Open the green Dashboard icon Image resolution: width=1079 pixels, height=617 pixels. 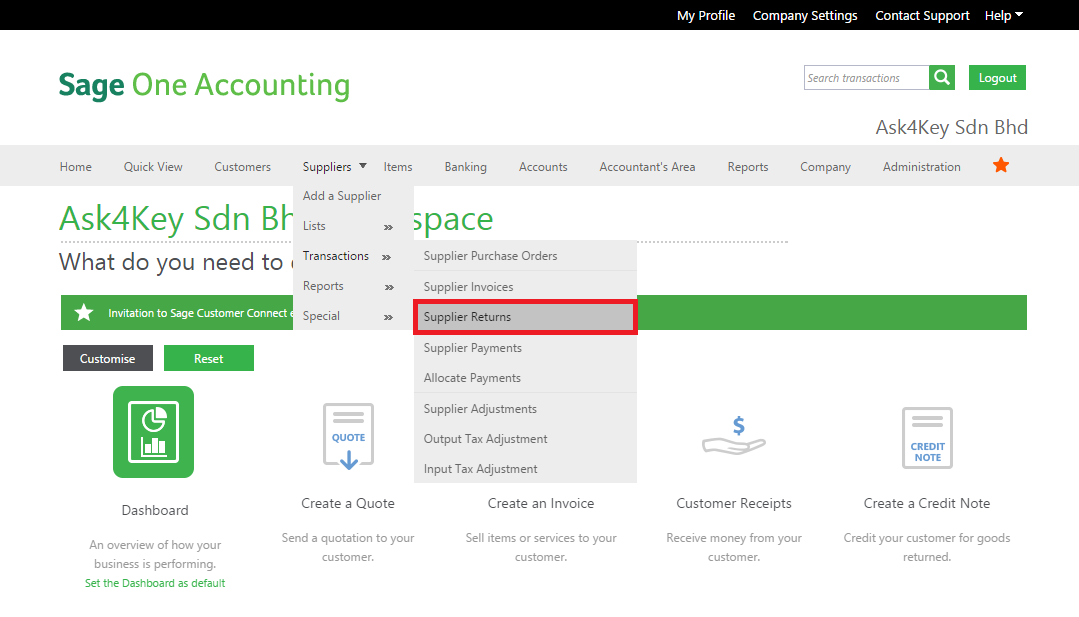click(x=153, y=432)
